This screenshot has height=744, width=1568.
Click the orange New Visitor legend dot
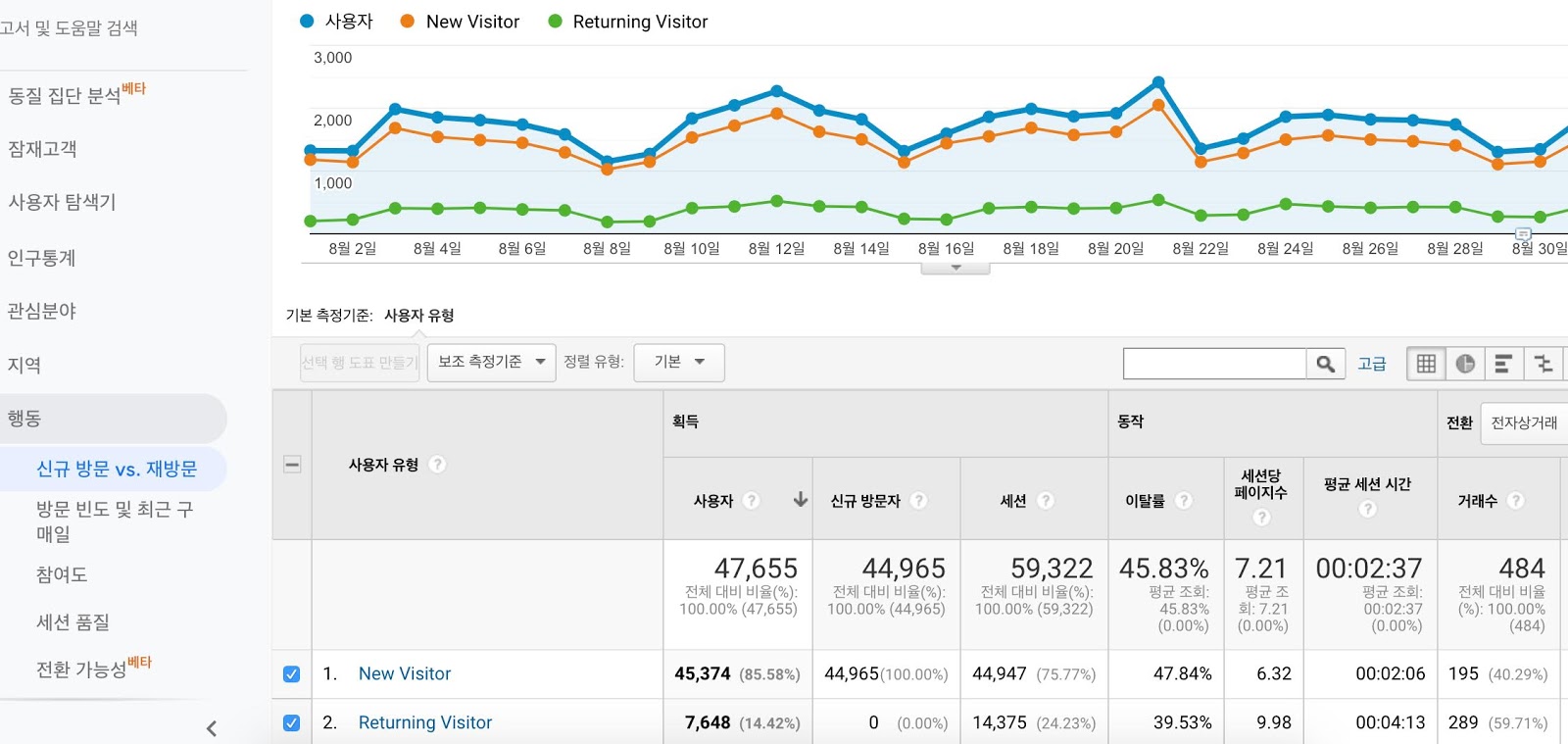(x=408, y=21)
